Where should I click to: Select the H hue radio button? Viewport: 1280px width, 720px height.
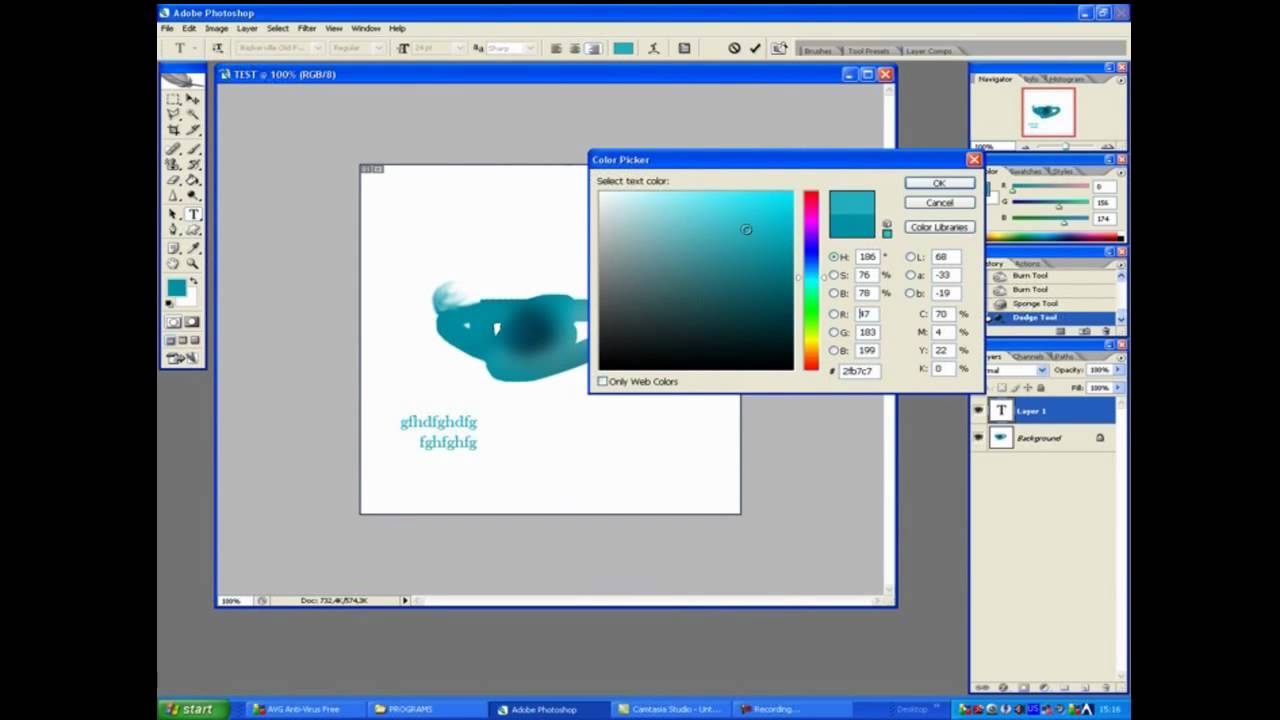pos(834,257)
